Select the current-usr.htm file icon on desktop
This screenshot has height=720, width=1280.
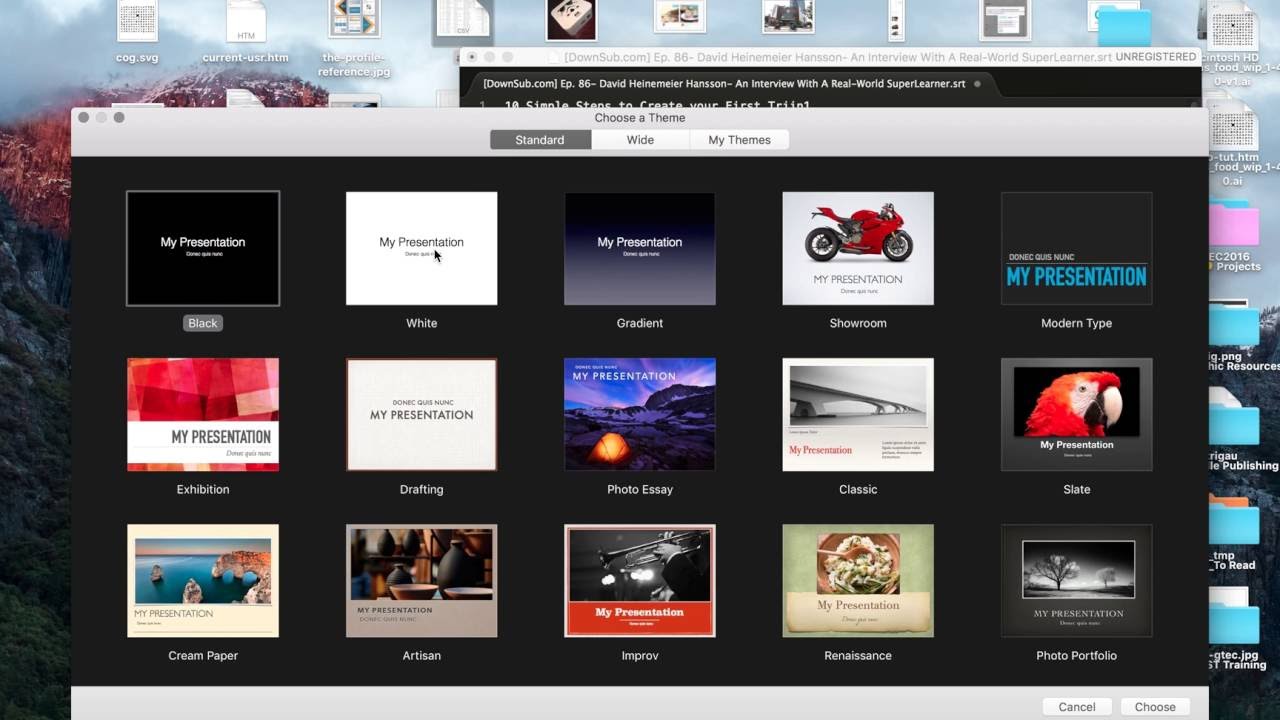point(246,22)
